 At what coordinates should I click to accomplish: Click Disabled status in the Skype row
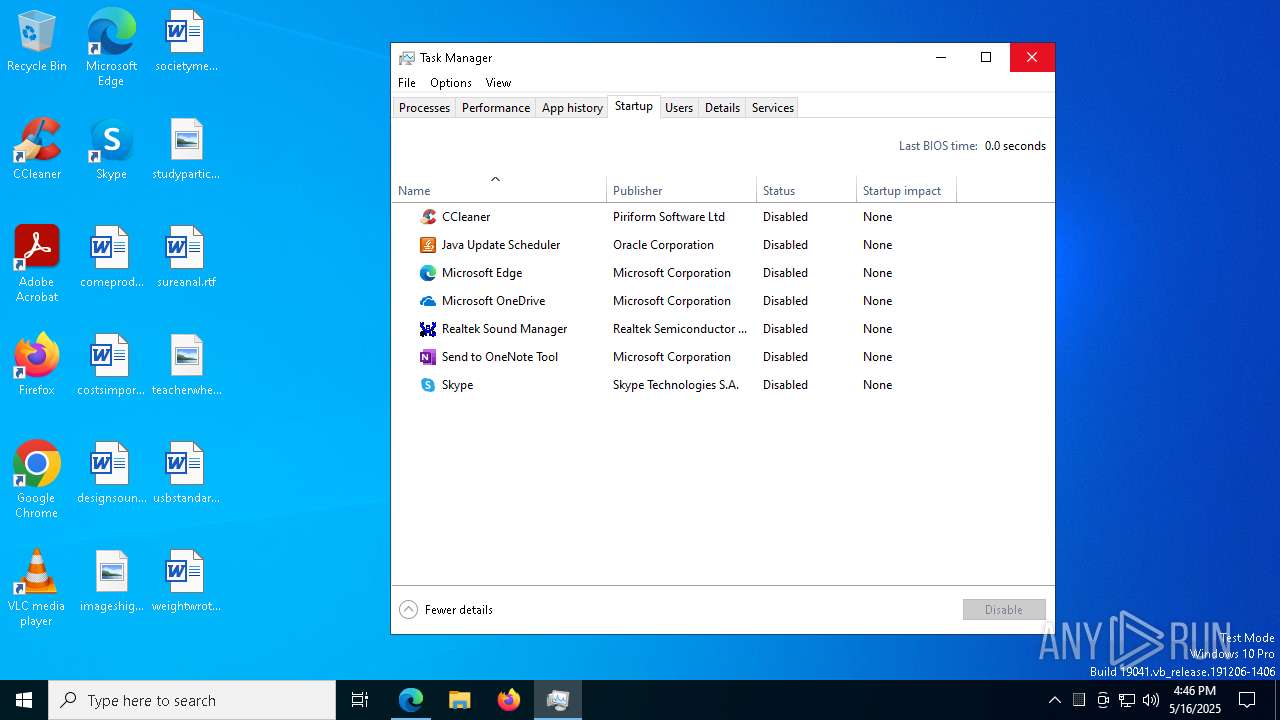pos(785,385)
